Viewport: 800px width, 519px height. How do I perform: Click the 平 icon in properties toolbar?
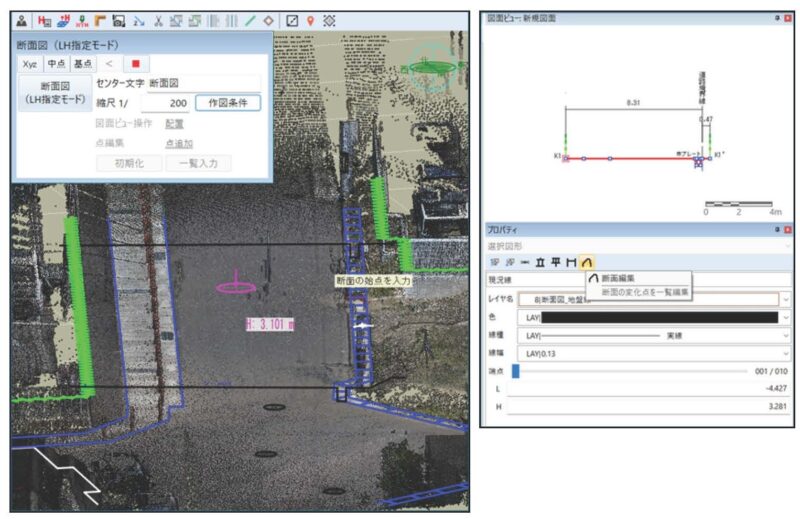coord(555,261)
